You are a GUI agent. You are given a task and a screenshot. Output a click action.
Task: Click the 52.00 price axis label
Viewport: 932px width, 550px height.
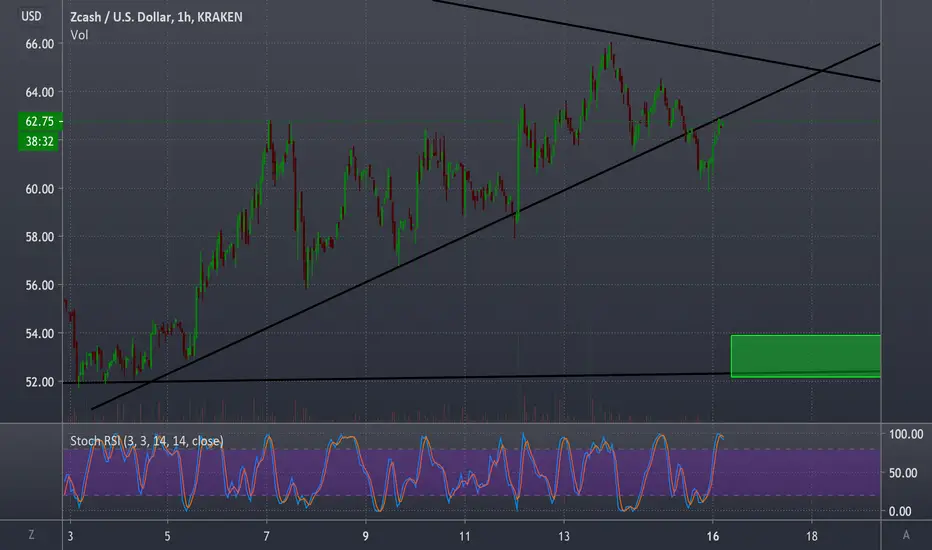pos(39,382)
